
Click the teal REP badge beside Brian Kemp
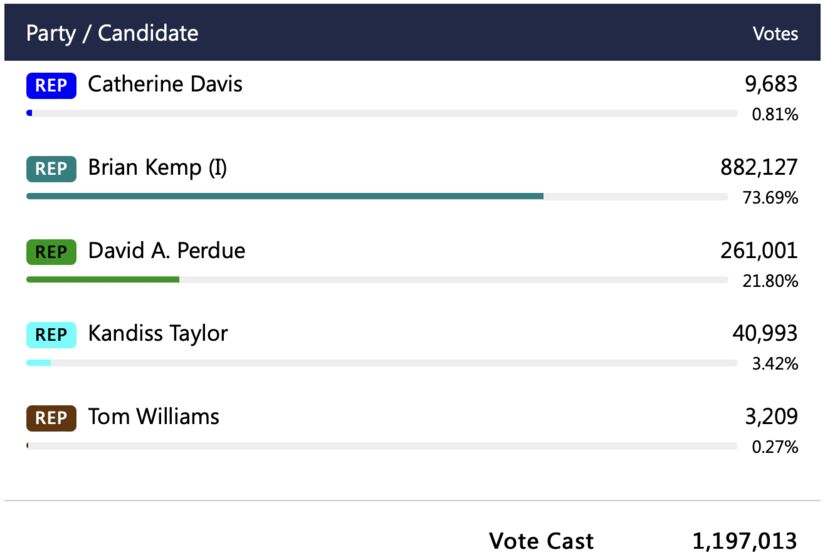(51, 169)
